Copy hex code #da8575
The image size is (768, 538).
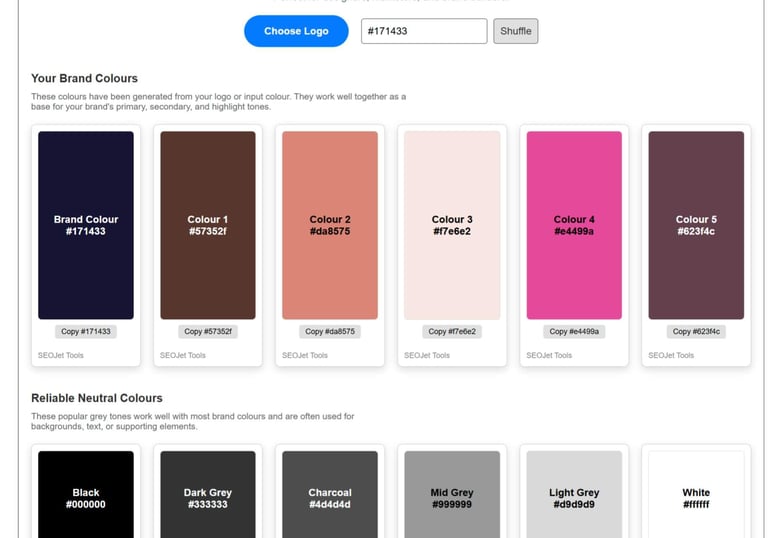330,332
